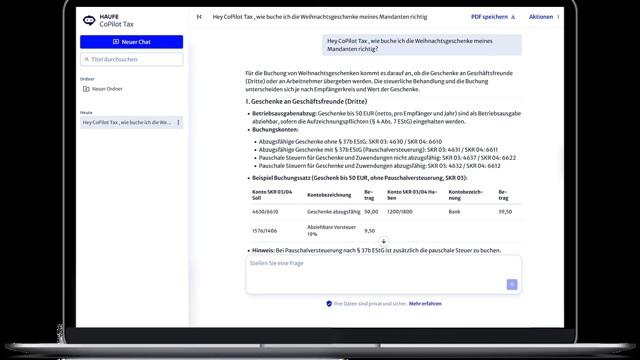Image resolution: width=640 pixels, height=360 pixels.
Task: Jump to bottom with down-arrow button
Action: point(383,241)
